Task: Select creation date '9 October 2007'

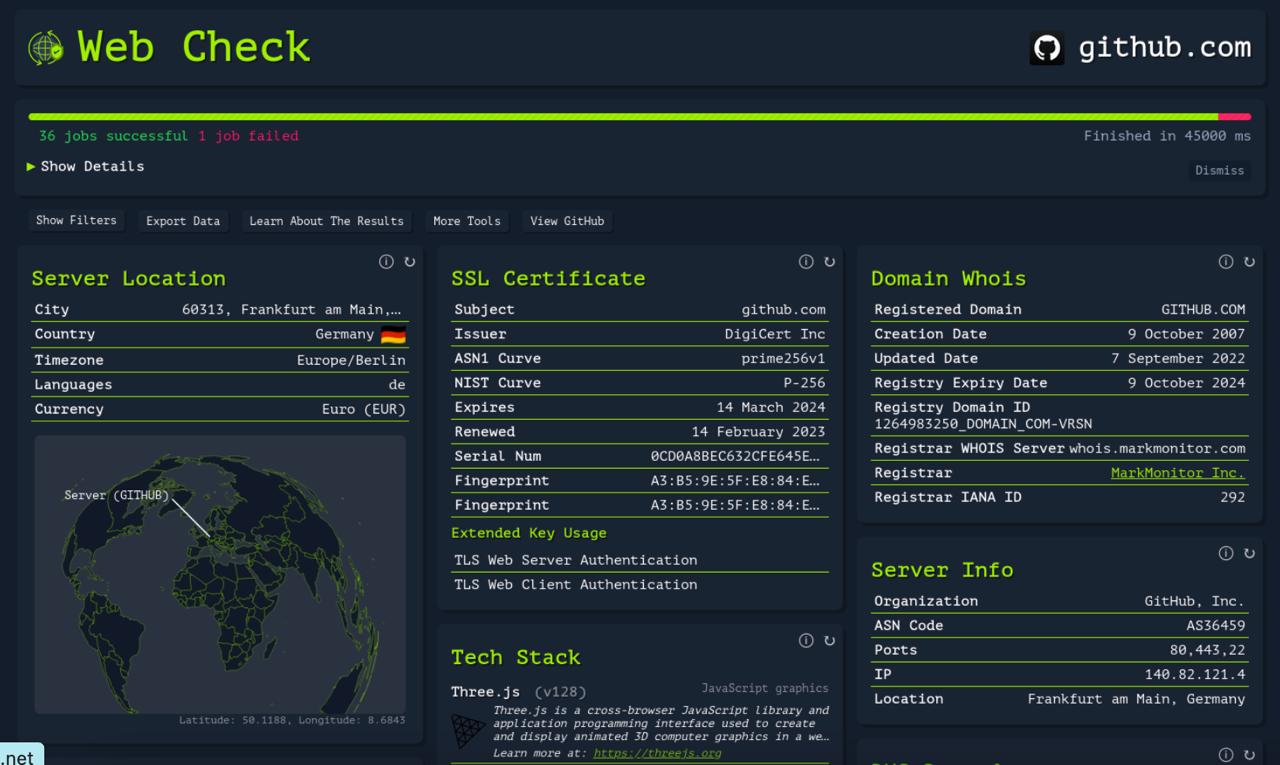Action: coord(1187,334)
